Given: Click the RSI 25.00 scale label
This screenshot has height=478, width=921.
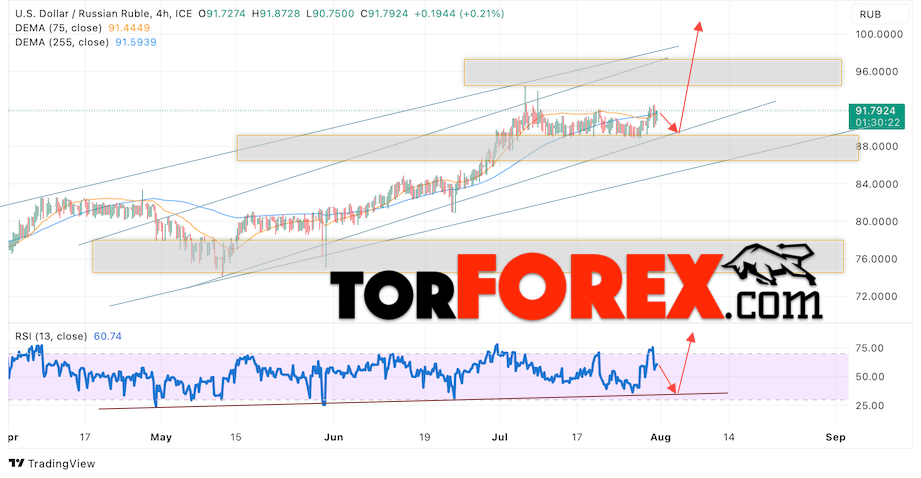Looking at the screenshot, I should pyautogui.click(x=869, y=406).
